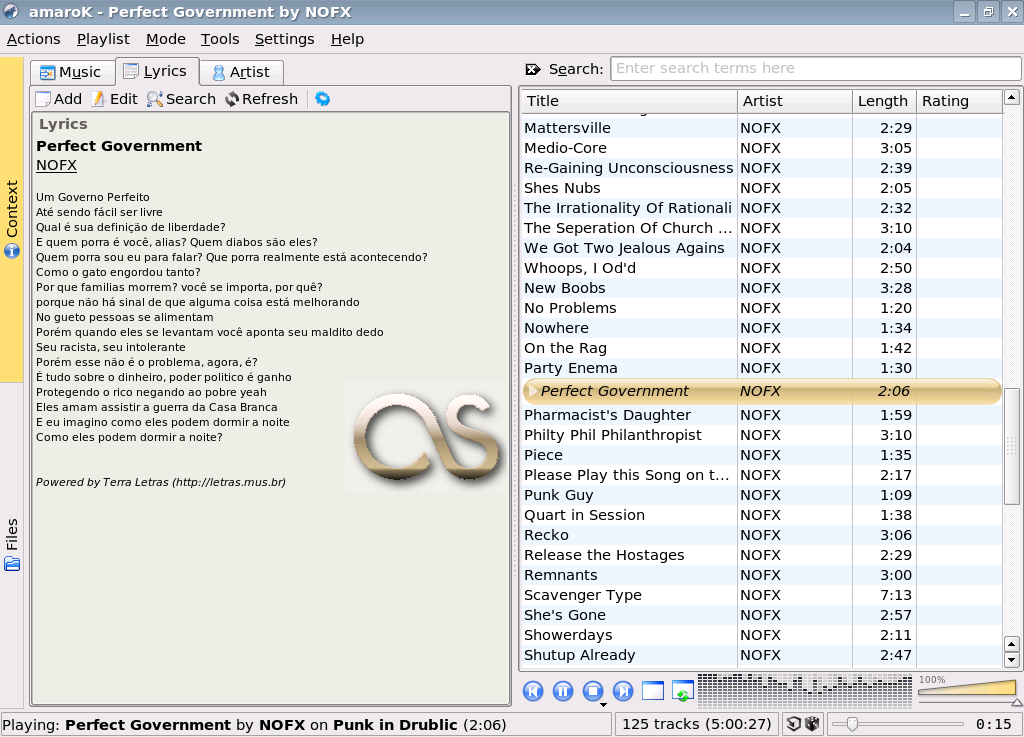The image size is (1024, 737).
Task: Refresh the lyrics
Action: [x=261, y=99]
